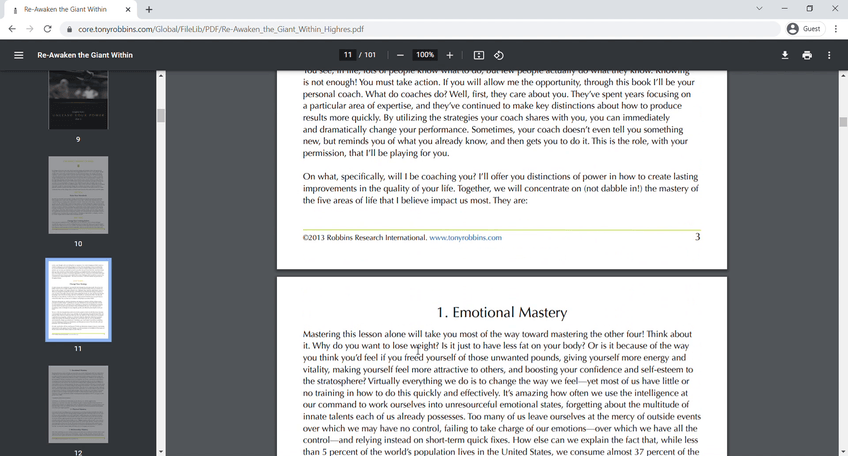Image resolution: width=848 pixels, height=456 pixels.
Task: Open the www.tonyrobbins.com link
Action: [x=465, y=238]
